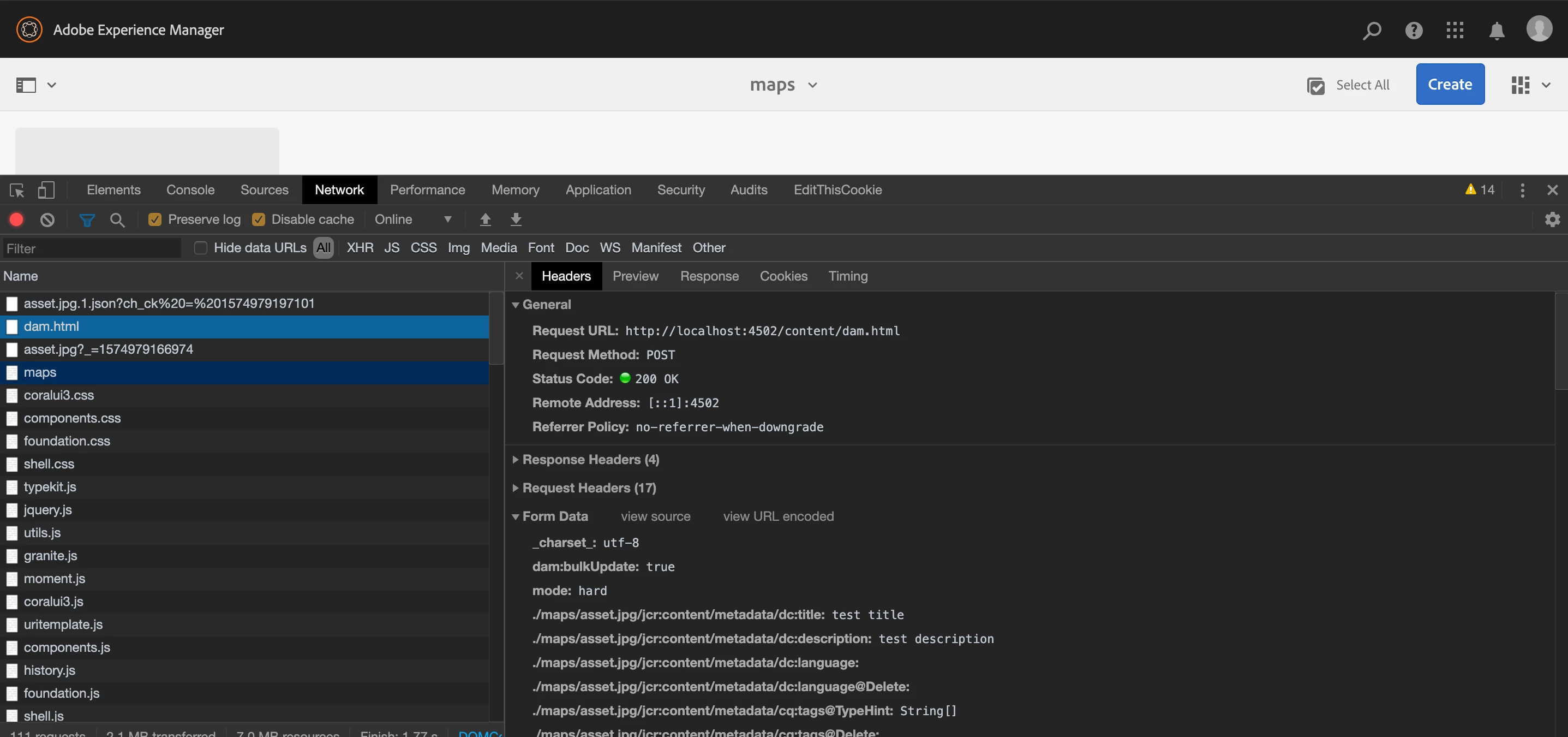Uncheck the Preserve log checkbox
The image size is (1568, 737).
coord(154,219)
